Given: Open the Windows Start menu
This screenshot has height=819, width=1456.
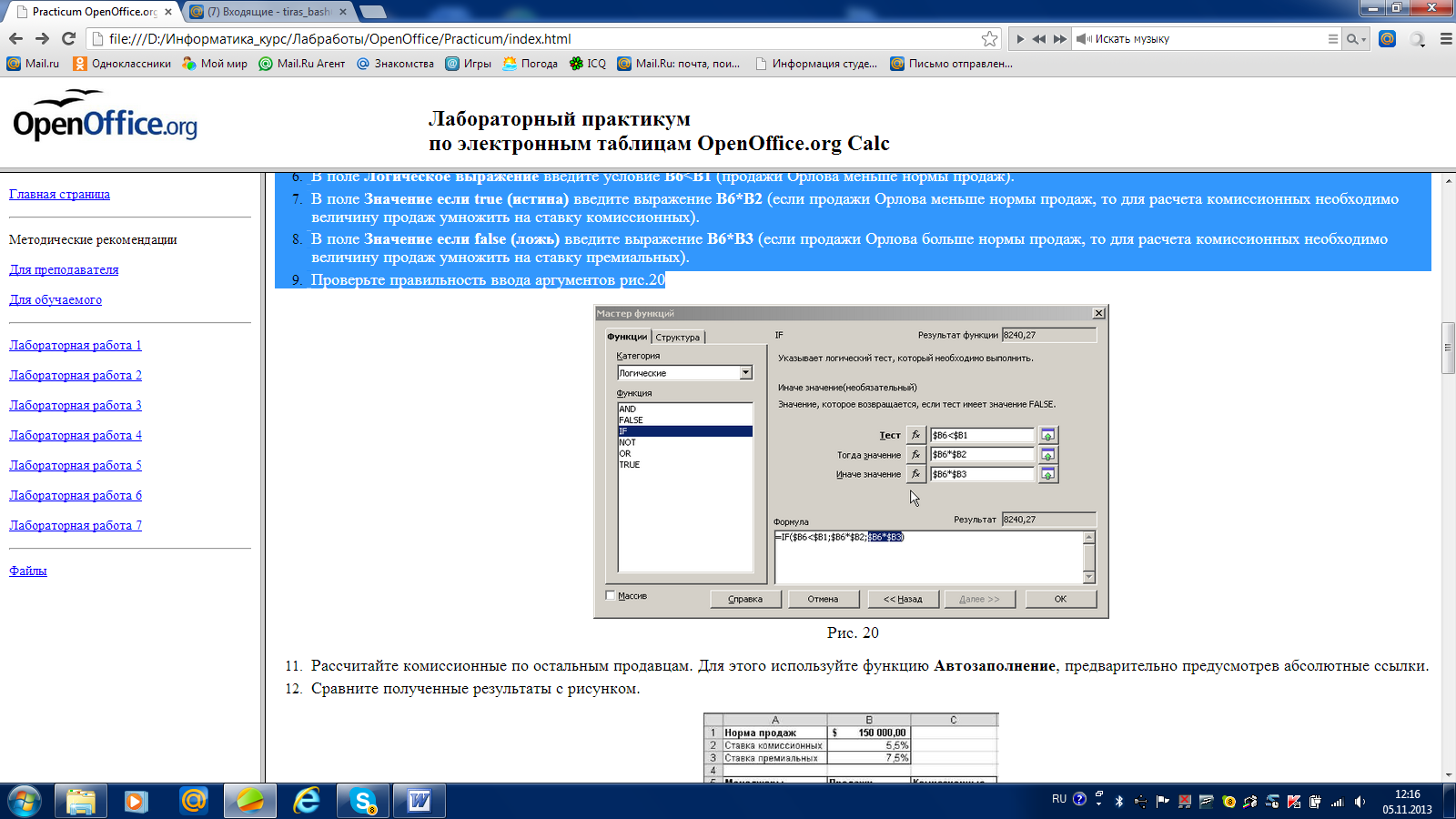Looking at the screenshot, I should pos(25,801).
